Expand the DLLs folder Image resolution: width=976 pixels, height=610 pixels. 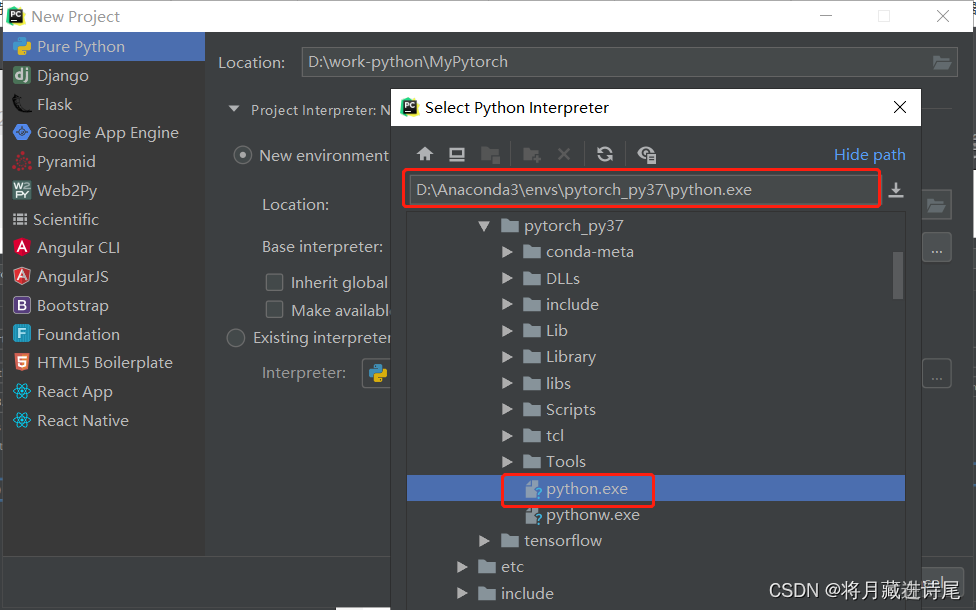(x=507, y=278)
